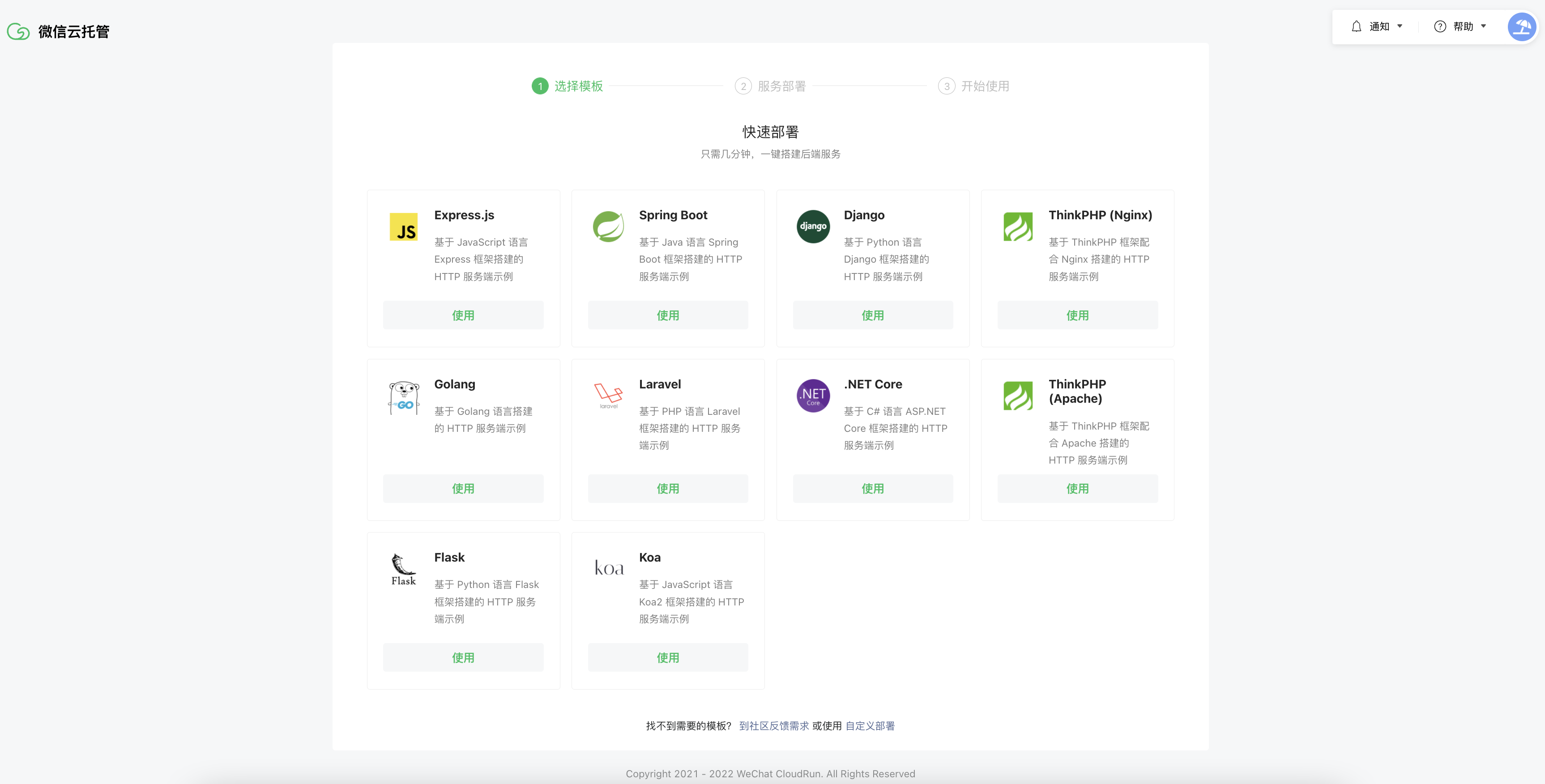Open the 自定义部署 link
Screen dimensions: 1545x784
click(x=870, y=726)
